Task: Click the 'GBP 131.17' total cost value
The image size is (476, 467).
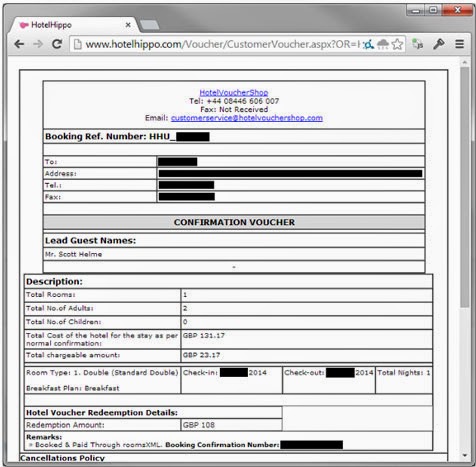Action: tap(203, 336)
